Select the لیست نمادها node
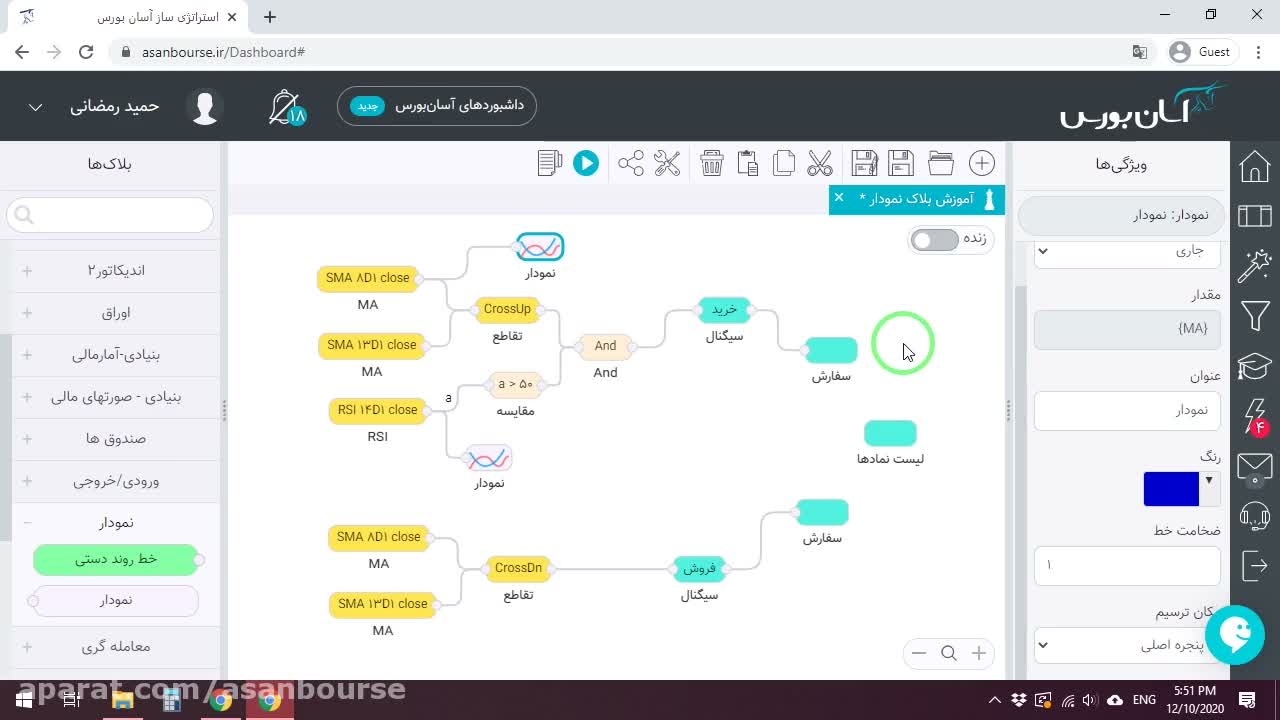This screenshot has width=1280, height=720. (x=890, y=433)
